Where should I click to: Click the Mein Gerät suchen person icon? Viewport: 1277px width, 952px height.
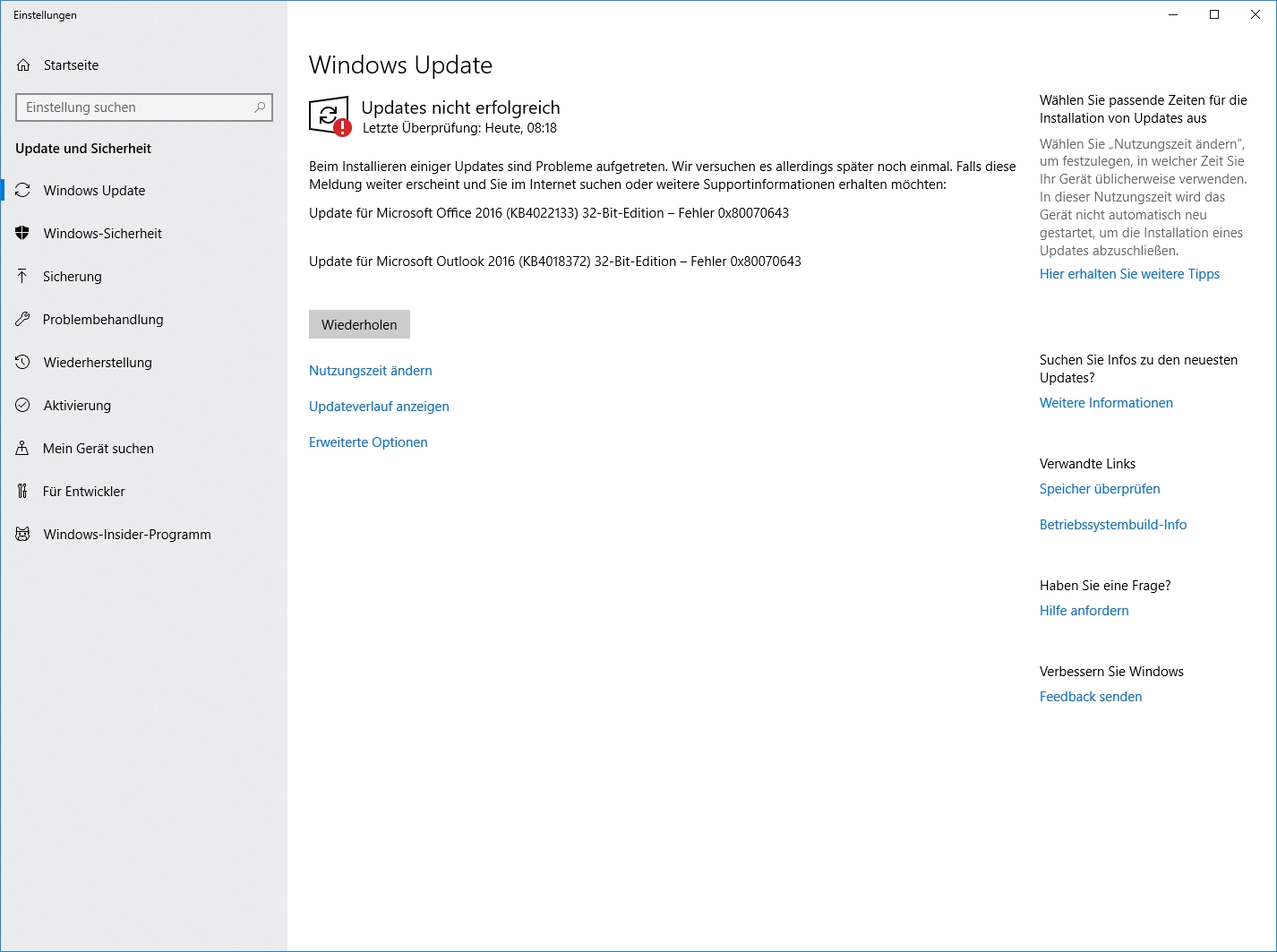[22, 449]
